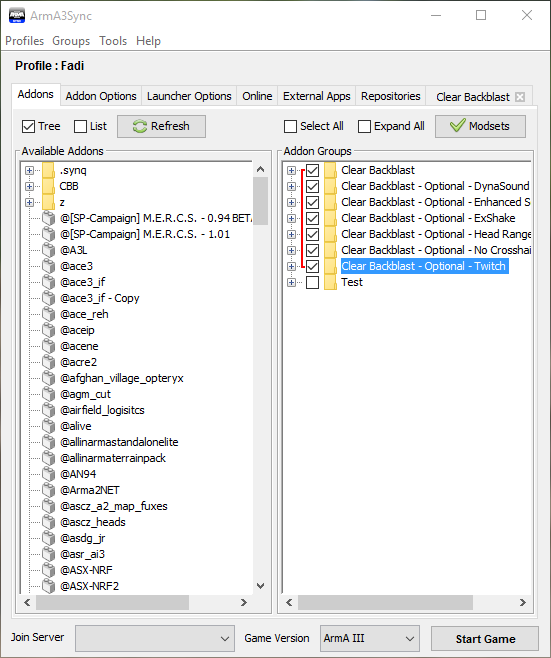This screenshot has height=658, width=551.
Task: Click the @ascz_heads addon brick icon
Action: click(49, 522)
